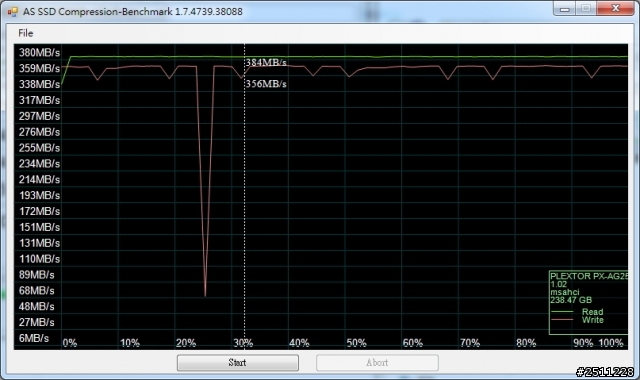Screen dimensions: 640x380
Task: Click the 317MB/s axis label
Action: tap(39, 100)
